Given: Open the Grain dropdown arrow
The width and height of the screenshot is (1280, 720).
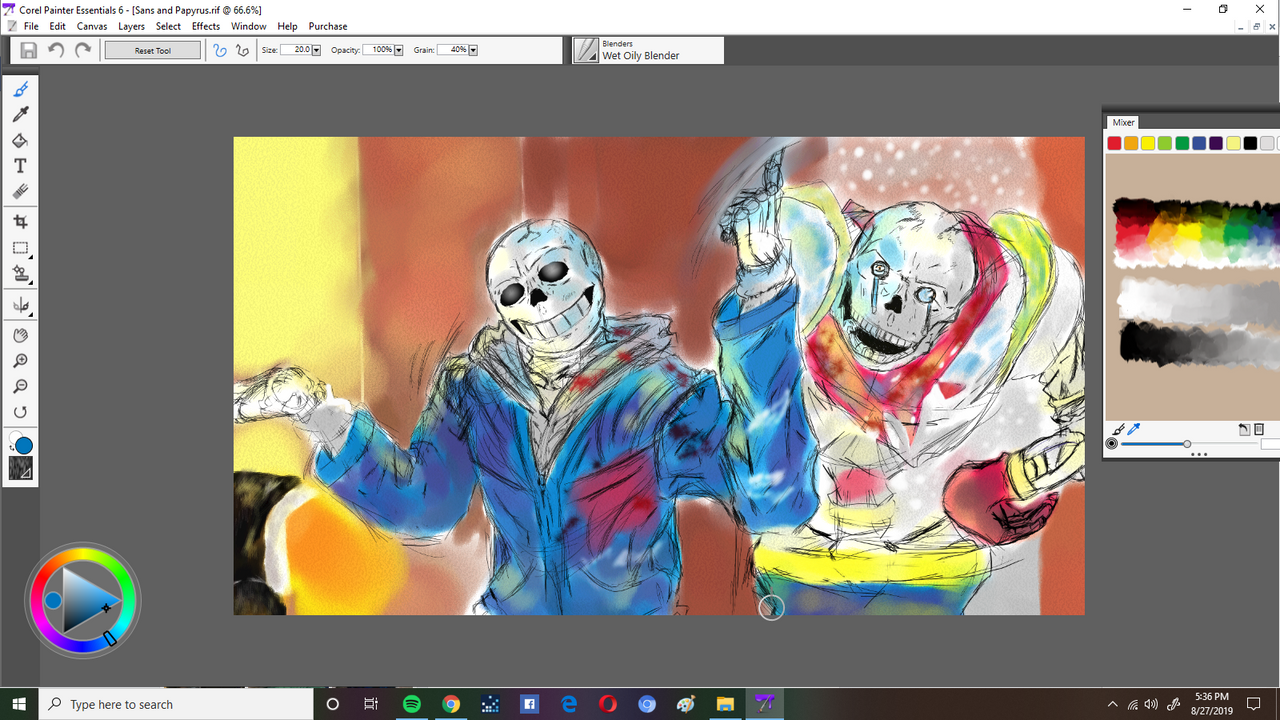Looking at the screenshot, I should (472, 50).
